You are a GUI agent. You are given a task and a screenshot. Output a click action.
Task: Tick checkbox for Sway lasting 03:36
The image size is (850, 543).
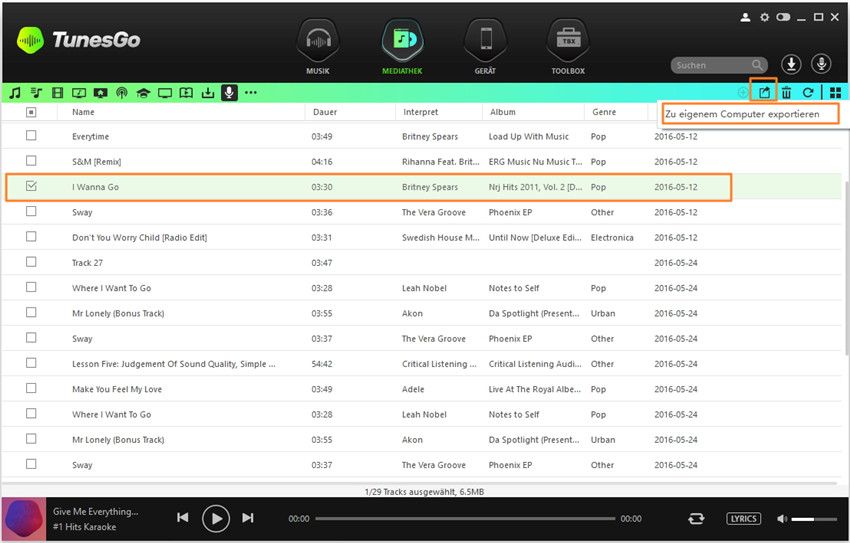click(x=31, y=211)
